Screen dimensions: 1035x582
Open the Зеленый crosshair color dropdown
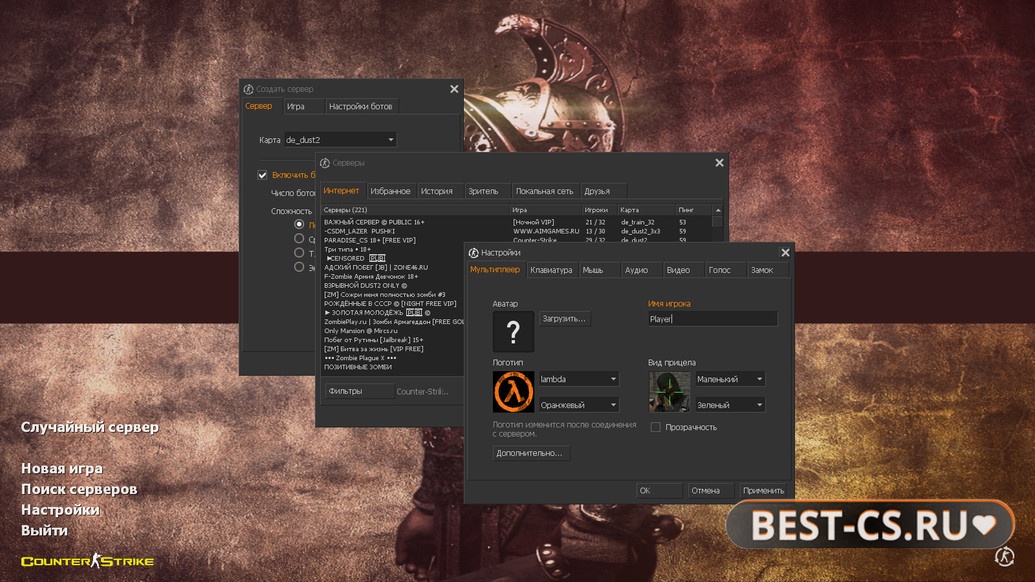click(x=730, y=405)
